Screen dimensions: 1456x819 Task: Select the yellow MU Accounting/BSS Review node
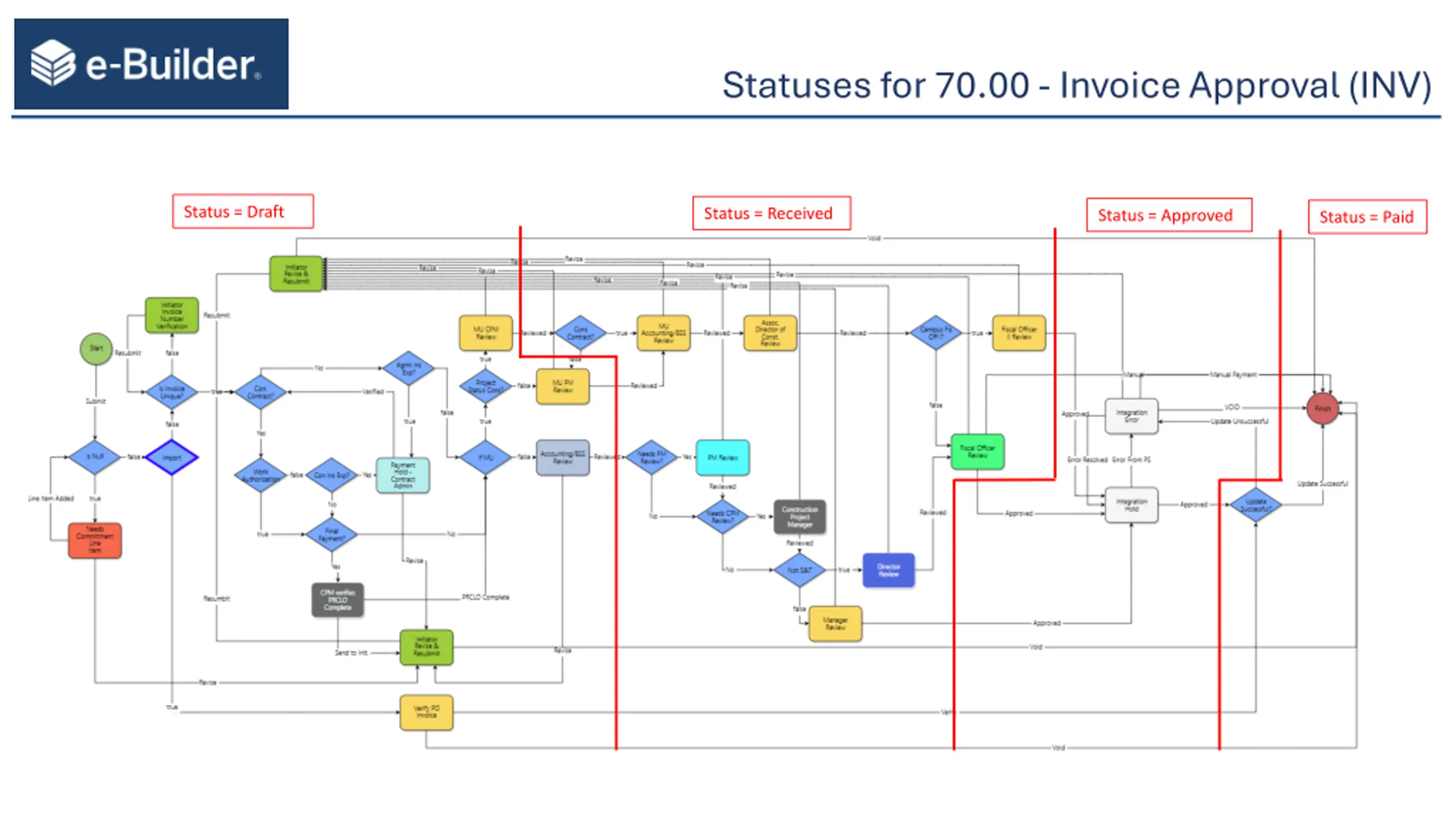click(663, 333)
